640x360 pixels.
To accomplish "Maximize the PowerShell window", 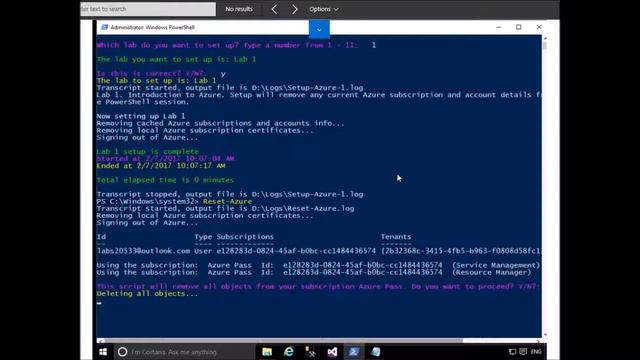I will (x=518, y=27).
